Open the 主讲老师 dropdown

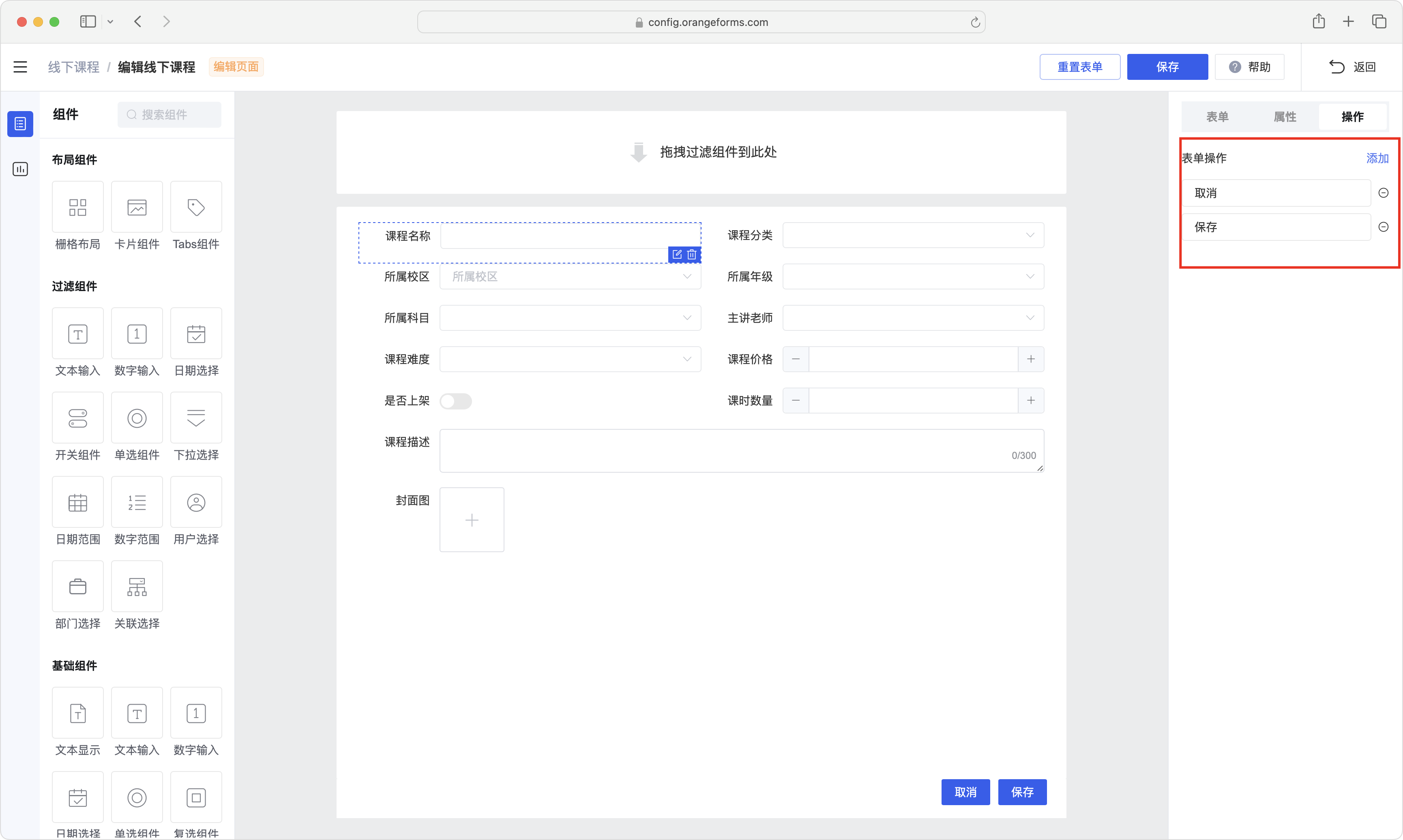tap(913, 317)
